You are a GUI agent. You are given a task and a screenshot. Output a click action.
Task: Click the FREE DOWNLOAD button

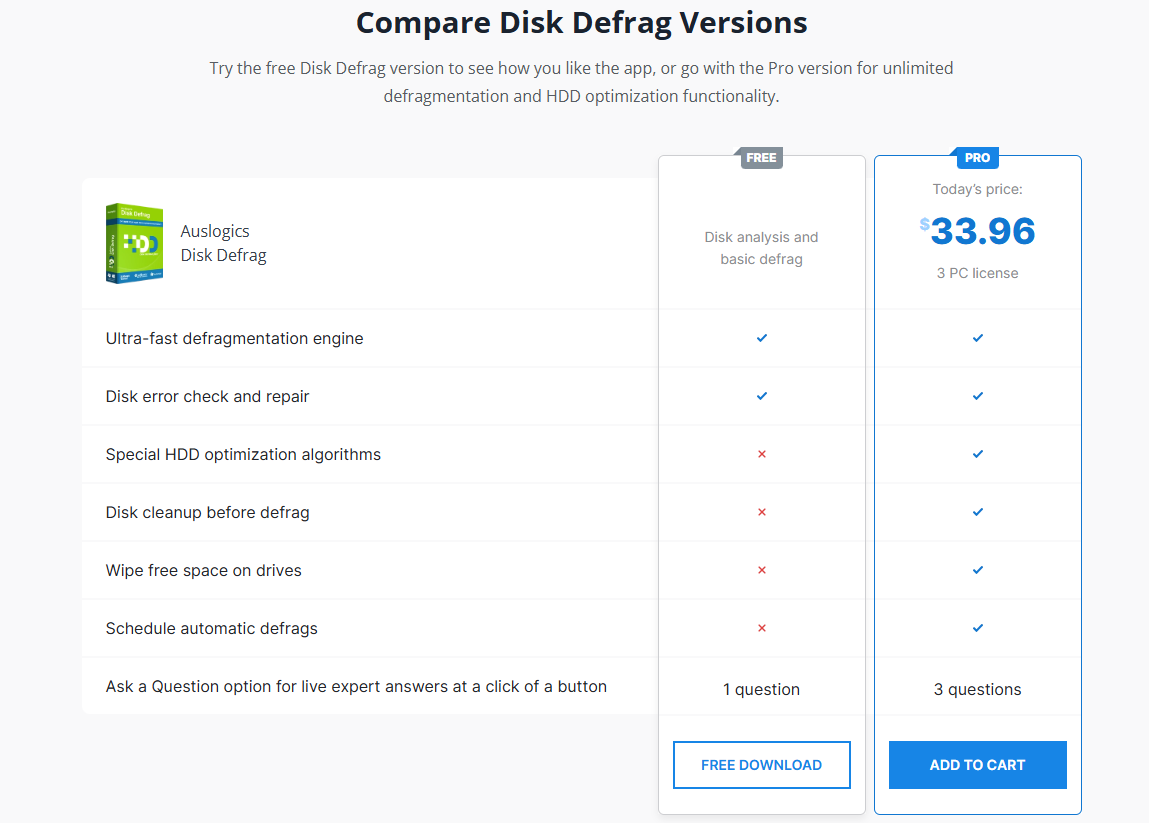click(761, 765)
